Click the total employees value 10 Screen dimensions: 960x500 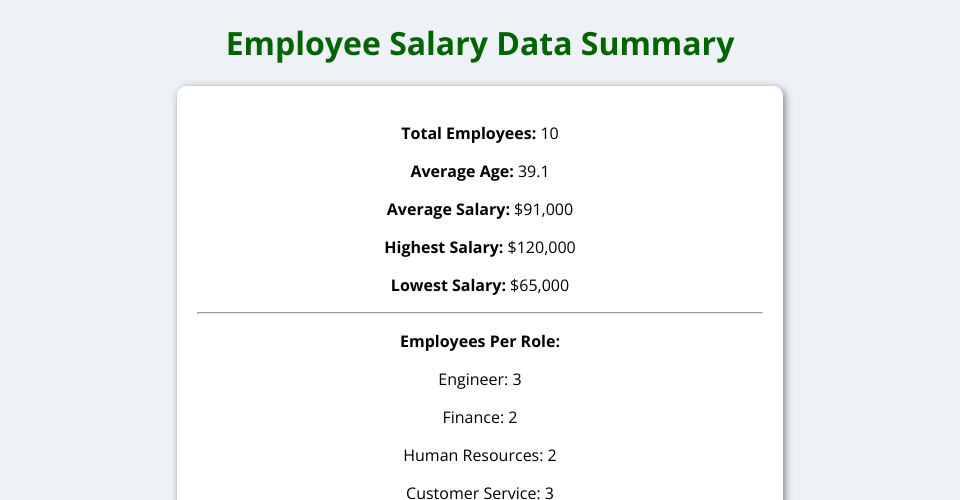549,133
